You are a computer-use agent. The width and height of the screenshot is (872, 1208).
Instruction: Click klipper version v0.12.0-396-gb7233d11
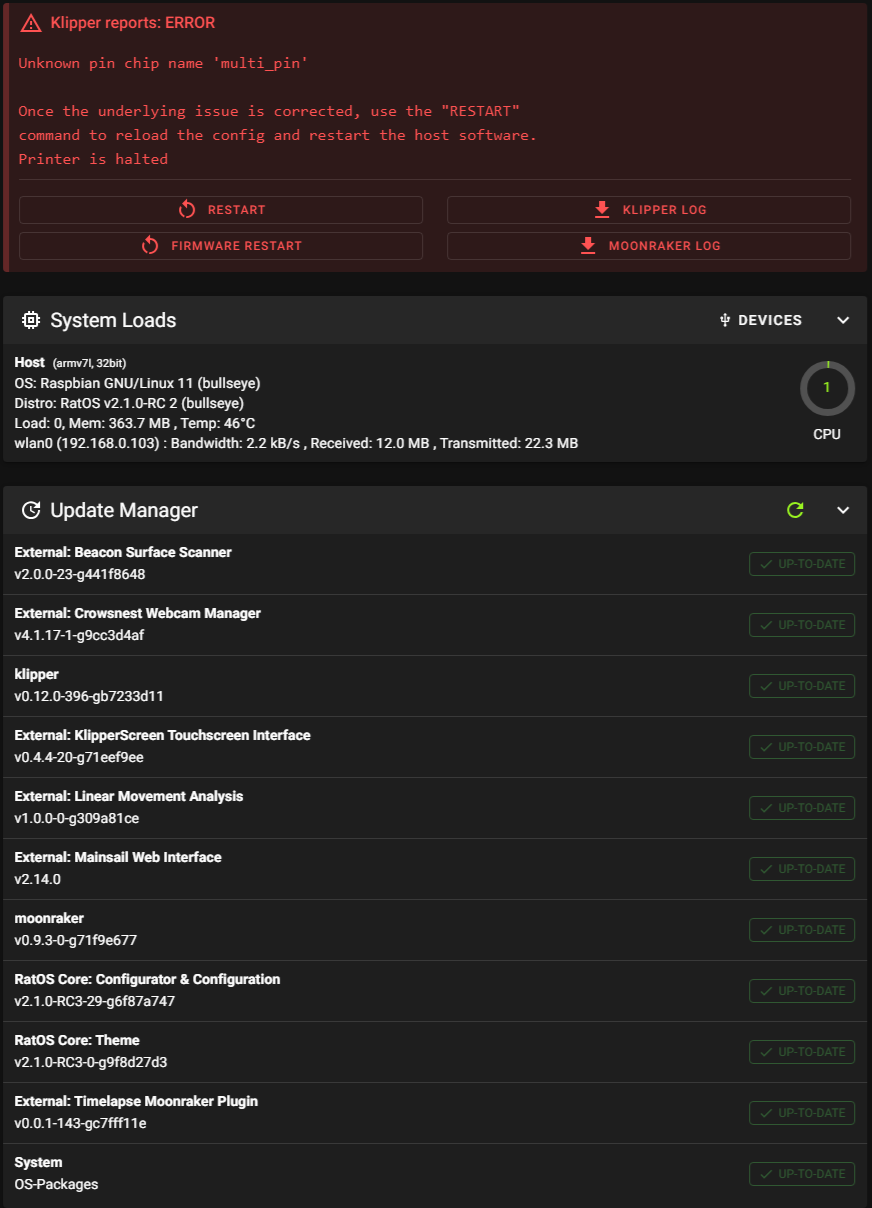[x=89, y=696]
